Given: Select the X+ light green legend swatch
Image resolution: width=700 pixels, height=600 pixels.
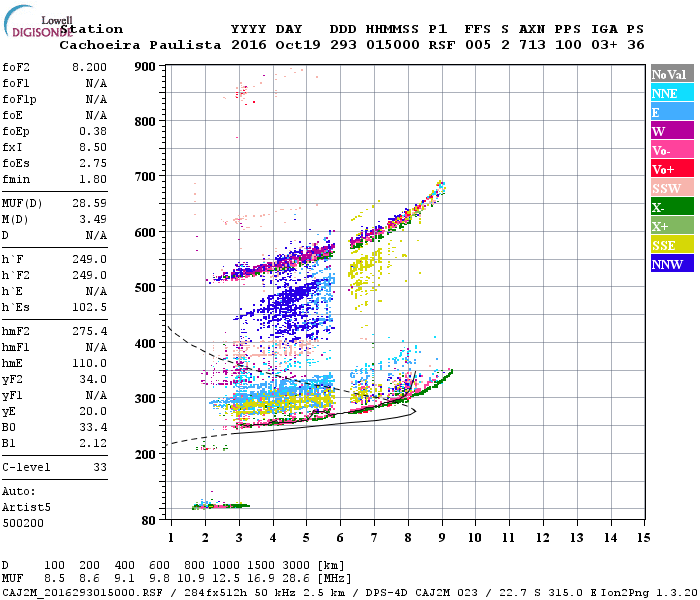Looking at the screenshot, I should tap(672, 226).
